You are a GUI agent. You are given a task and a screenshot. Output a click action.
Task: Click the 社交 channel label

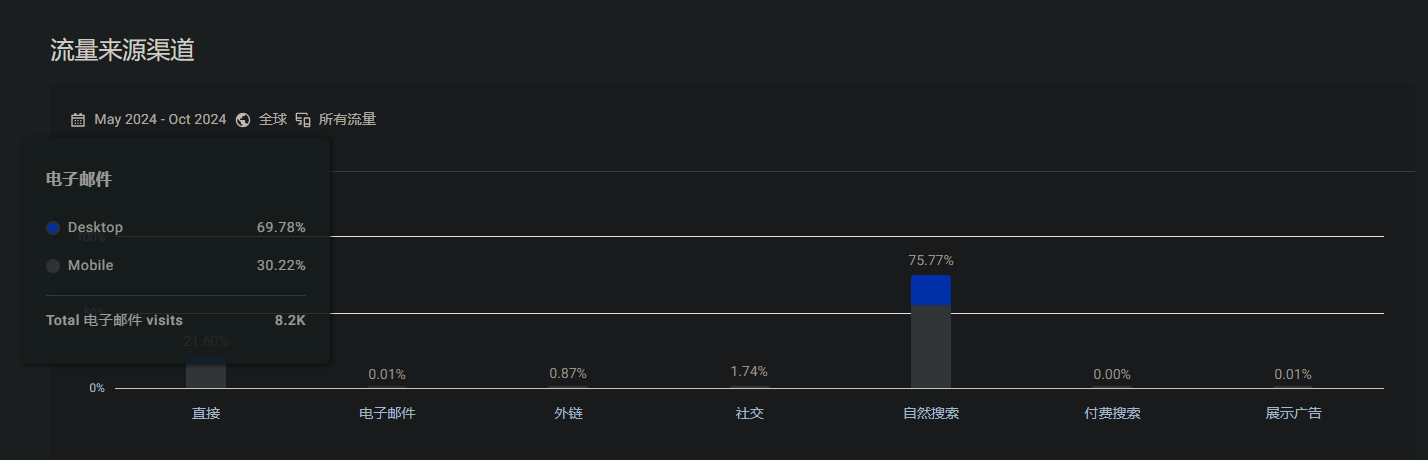pyautogui.click(x=749, y=413)
